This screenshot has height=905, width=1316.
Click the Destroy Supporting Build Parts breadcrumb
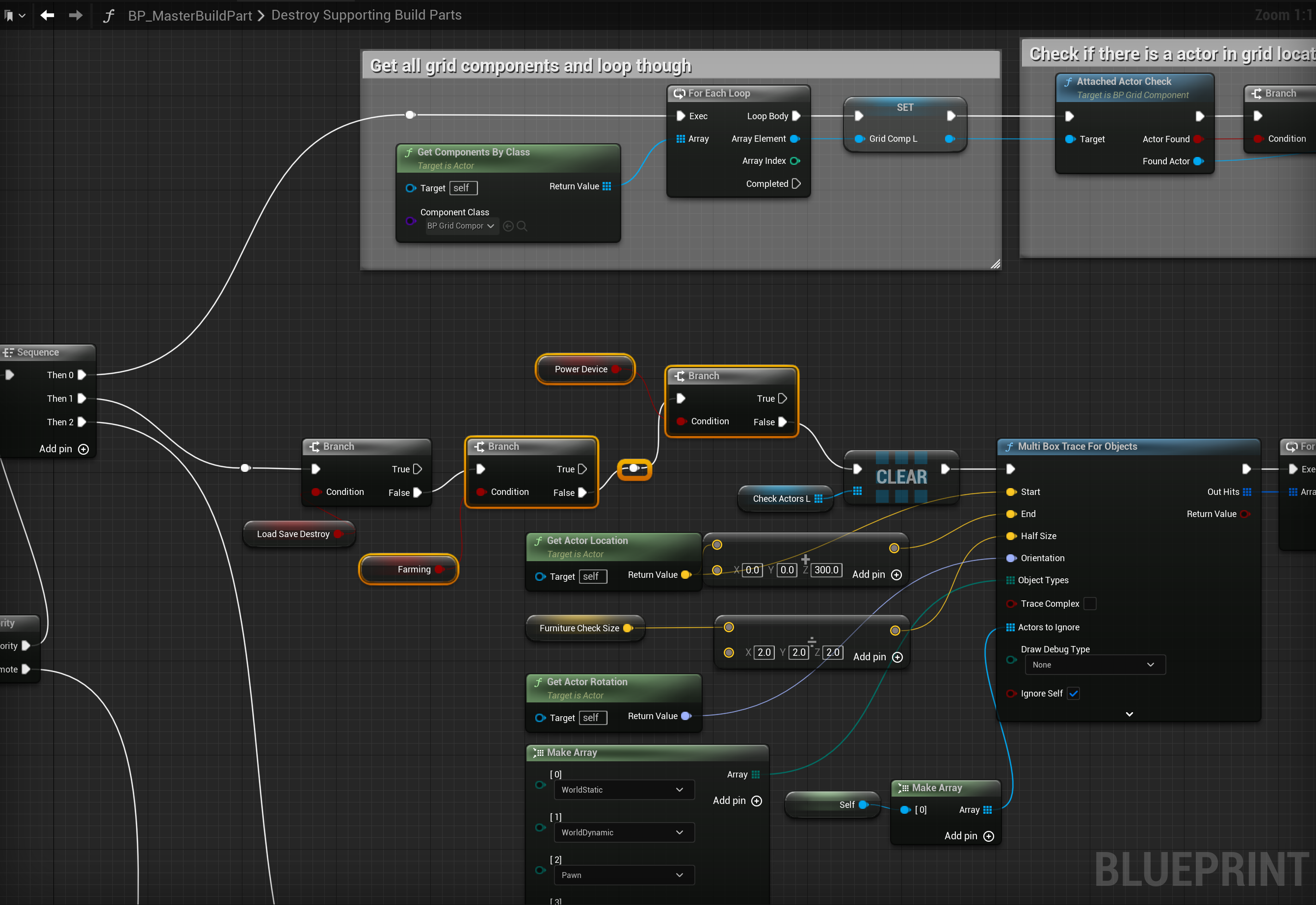(366, 15)
